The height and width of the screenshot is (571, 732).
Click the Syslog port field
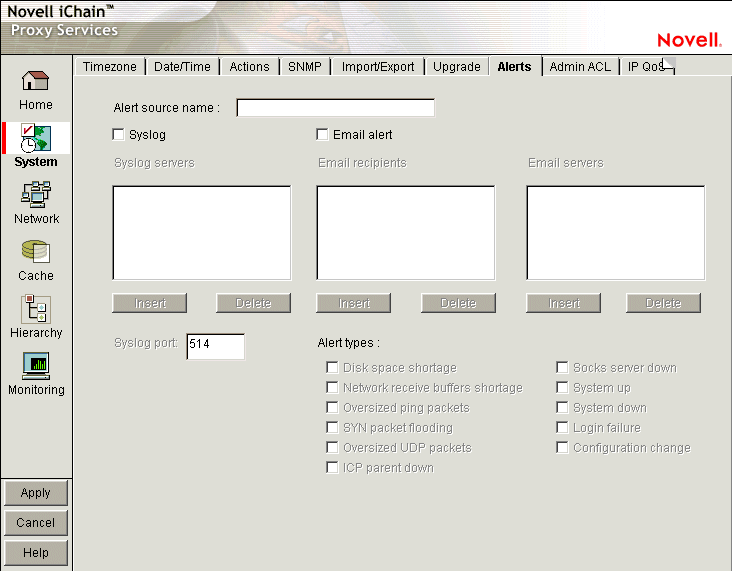point(215,346)
